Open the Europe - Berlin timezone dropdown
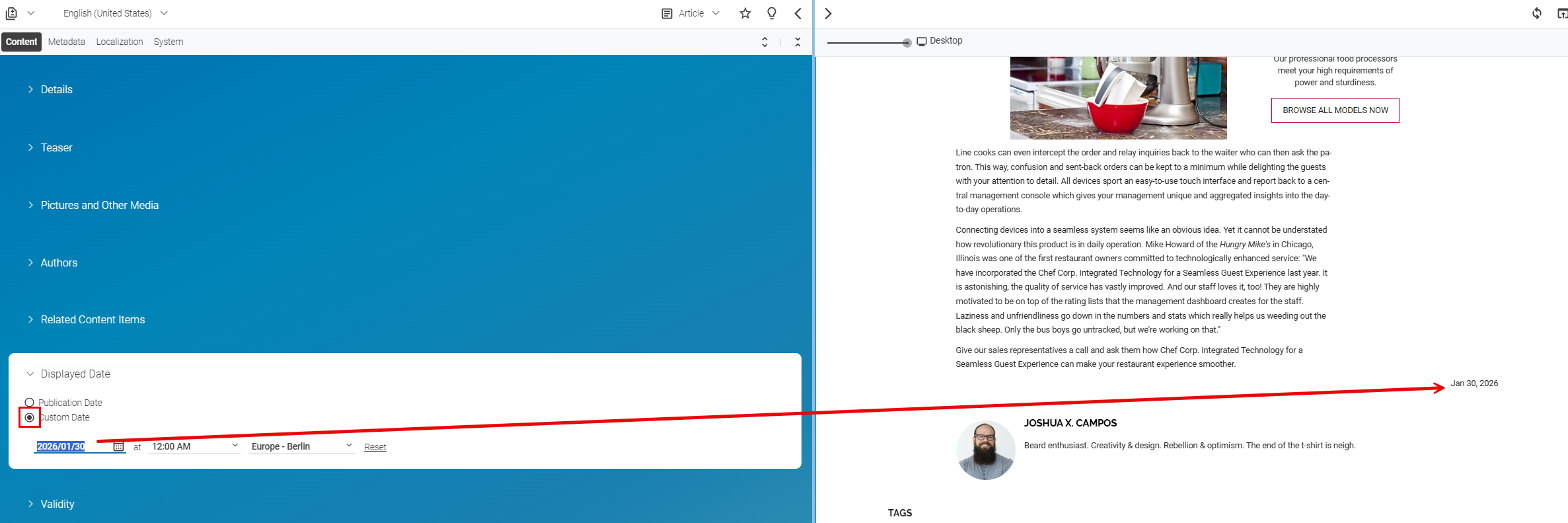 point(301,446)
